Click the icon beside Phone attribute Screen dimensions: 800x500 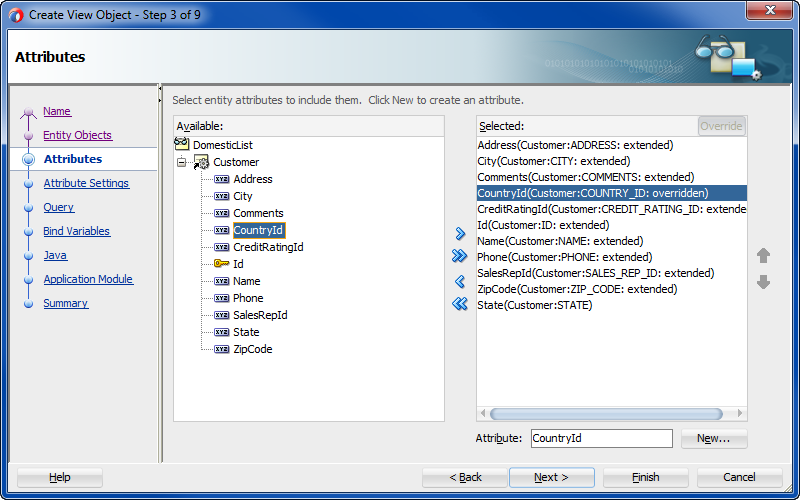click(x=221, y=298)
